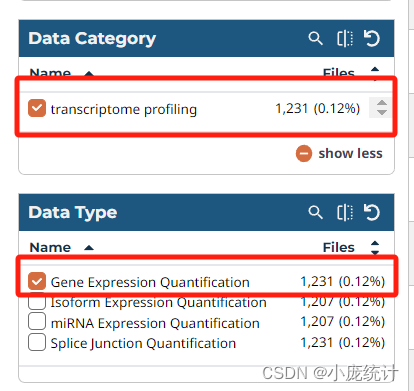Open search in Data Type panel
Viewport: 414px width, 391px height.
[x=315, y=212]
